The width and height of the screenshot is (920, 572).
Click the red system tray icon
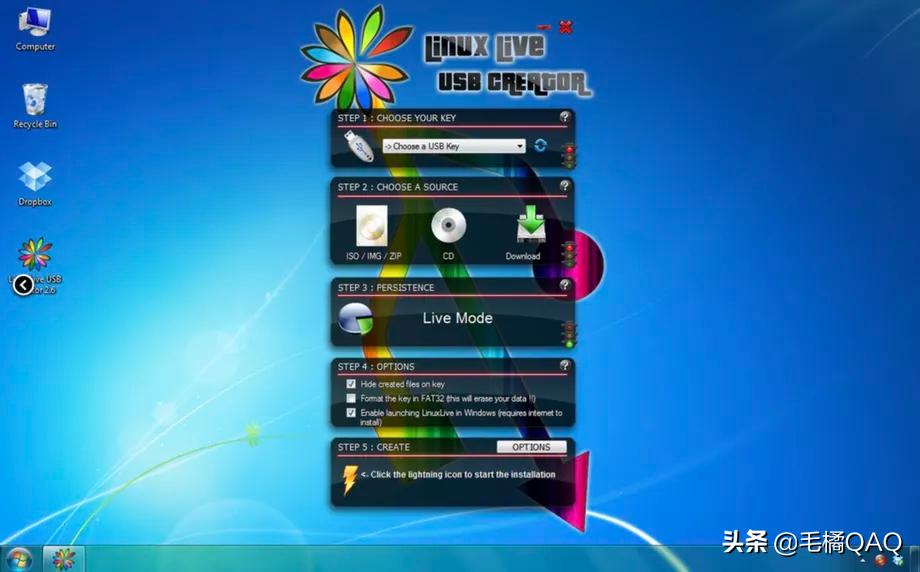click(x=881, y=560)
